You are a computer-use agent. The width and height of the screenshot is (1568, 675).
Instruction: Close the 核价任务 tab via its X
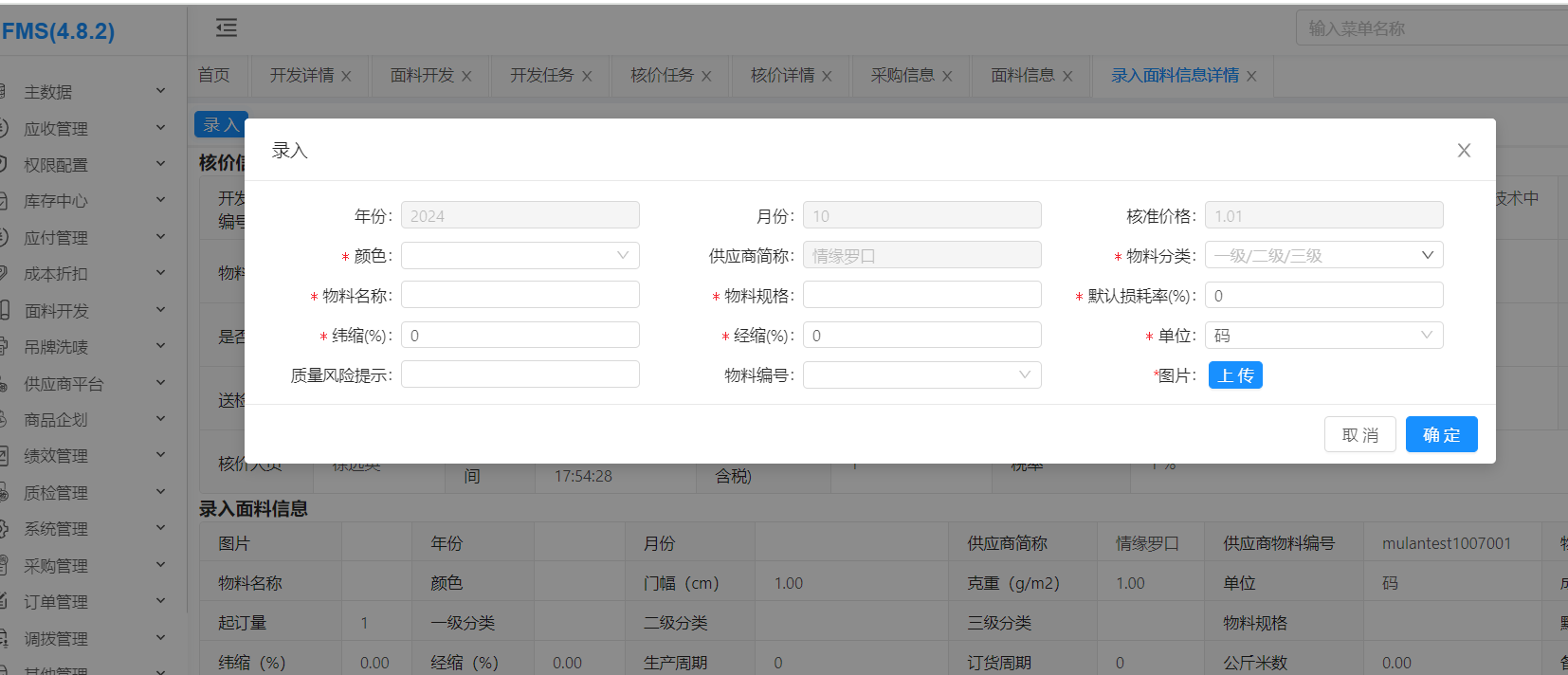[x=706, y=77]
